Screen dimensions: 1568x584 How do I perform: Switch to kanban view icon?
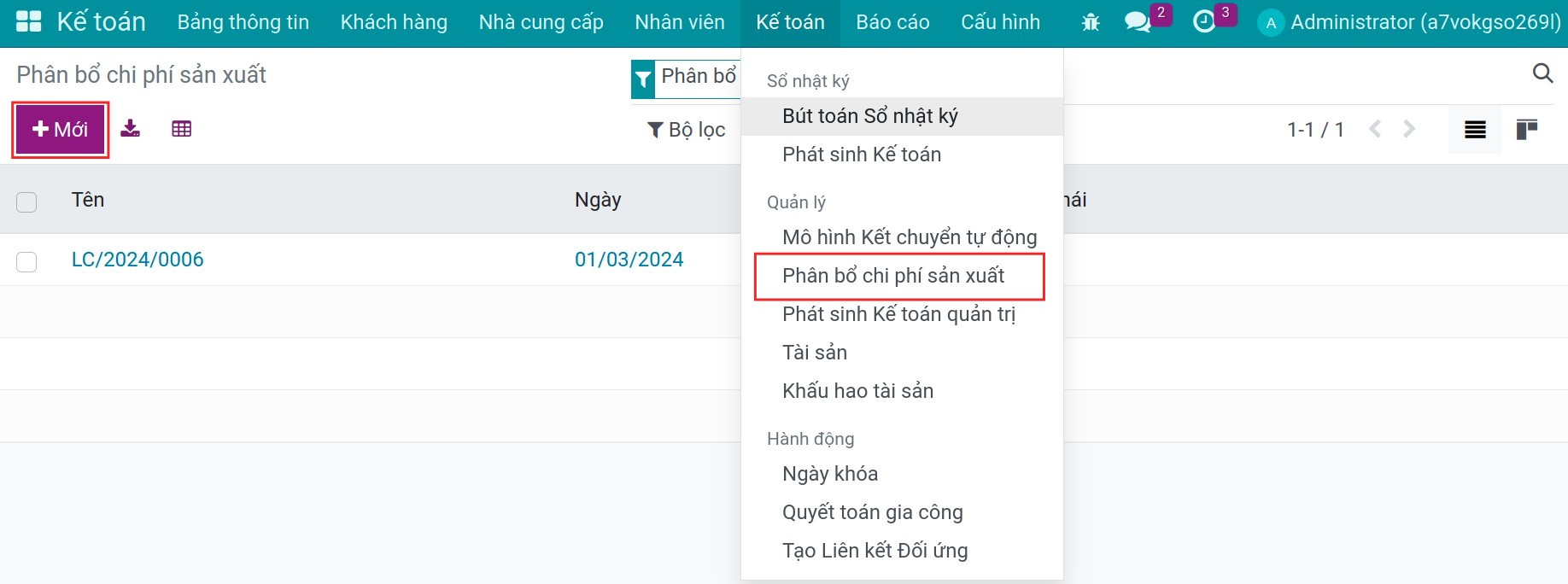1526,130
